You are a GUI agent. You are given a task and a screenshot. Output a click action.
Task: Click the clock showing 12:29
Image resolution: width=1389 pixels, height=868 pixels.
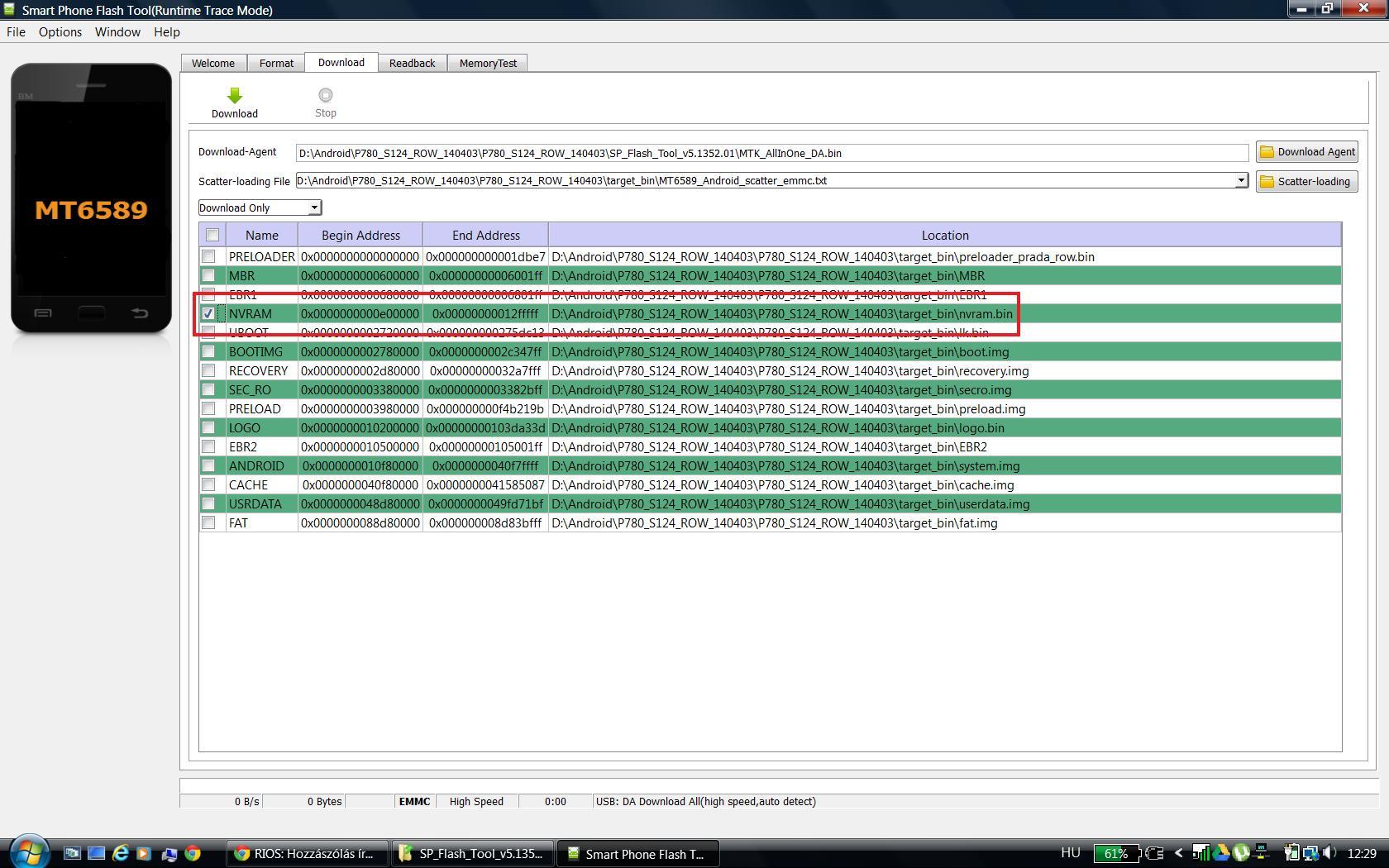[x=1362, y=853]
